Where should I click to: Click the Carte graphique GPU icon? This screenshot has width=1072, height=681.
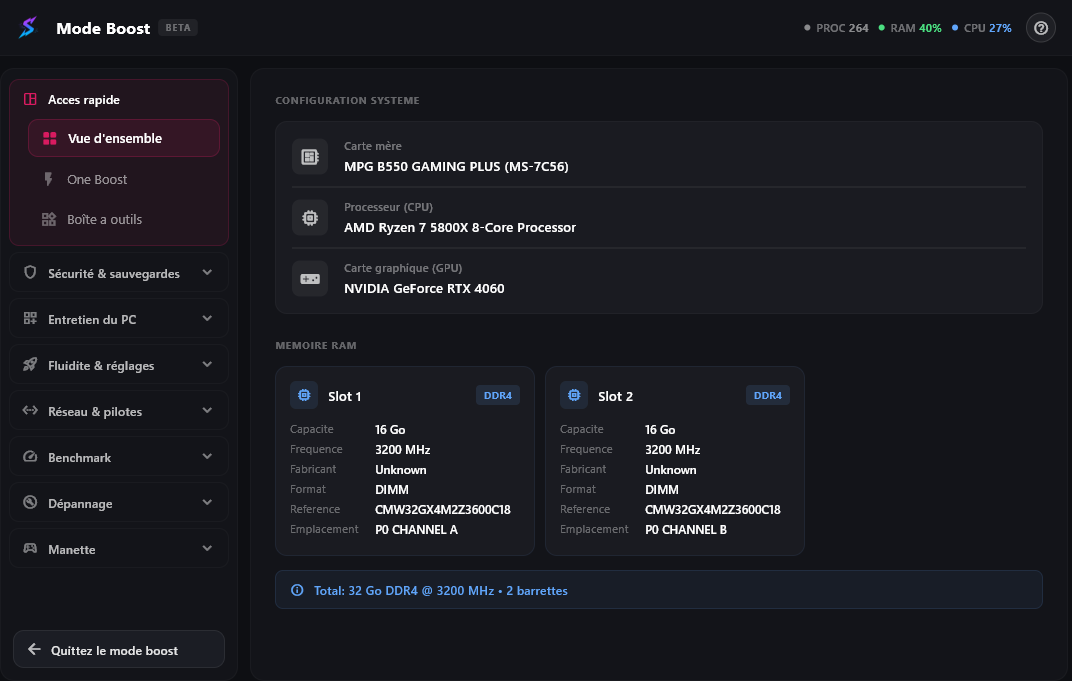coord(310,278)
